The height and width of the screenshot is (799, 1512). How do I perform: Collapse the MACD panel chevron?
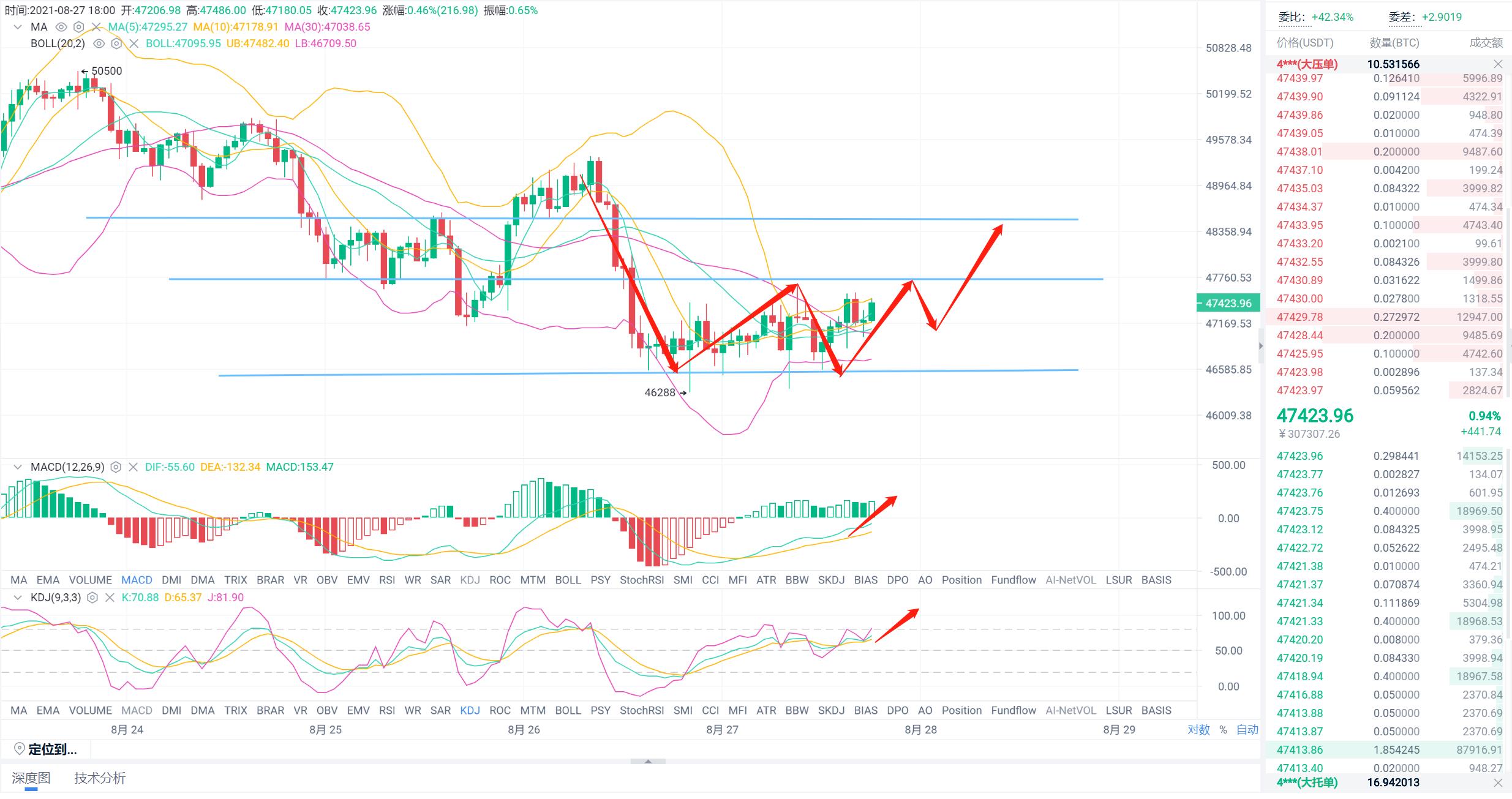(18, 467)
